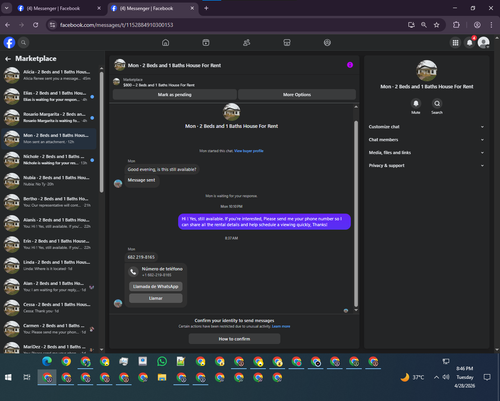The image size is (500, 401).
Task: Switch to the first Messenger browser tab
Action: (59, 8)
